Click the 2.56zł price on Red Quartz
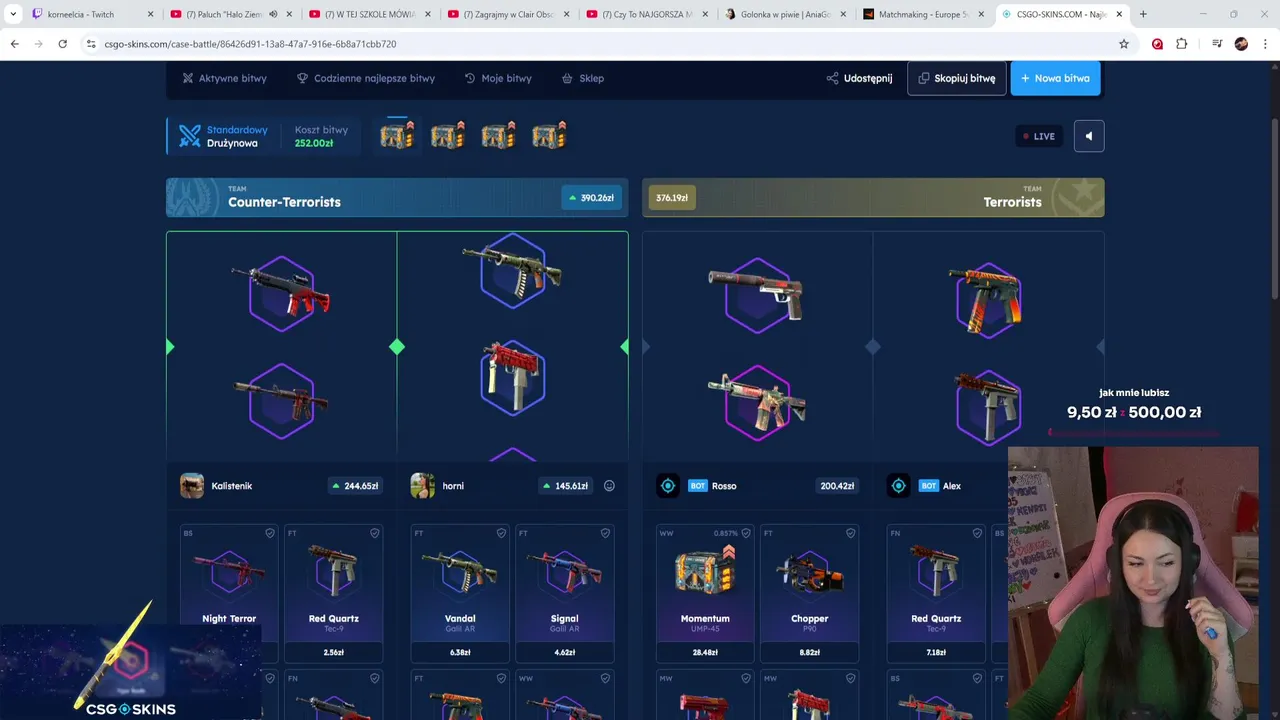This screenshot has height=720, width=1280. click(334, 652)
